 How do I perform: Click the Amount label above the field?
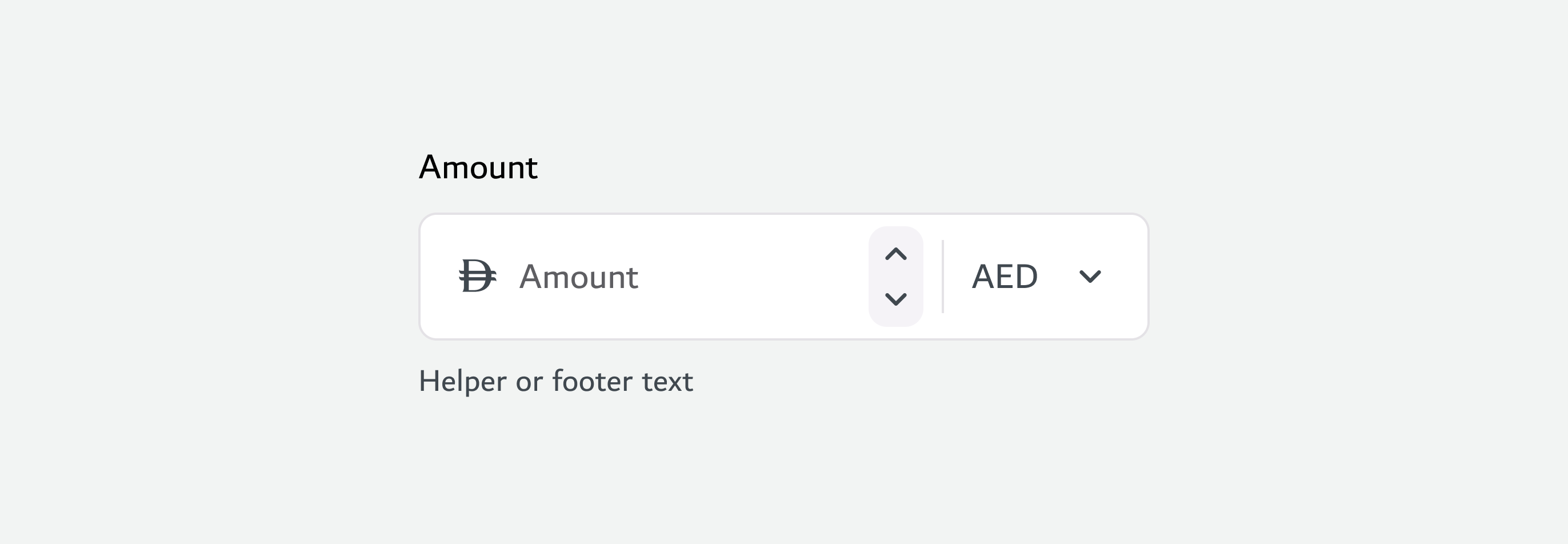click(478, 167)
